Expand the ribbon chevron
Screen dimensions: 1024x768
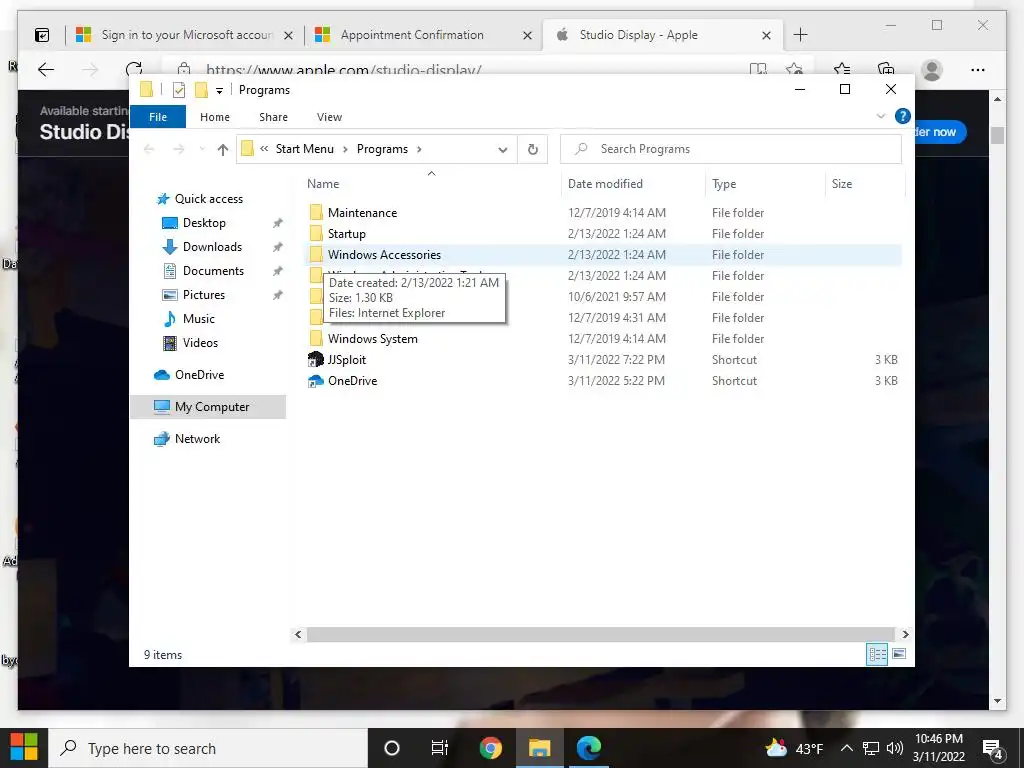tap(880, 116)
